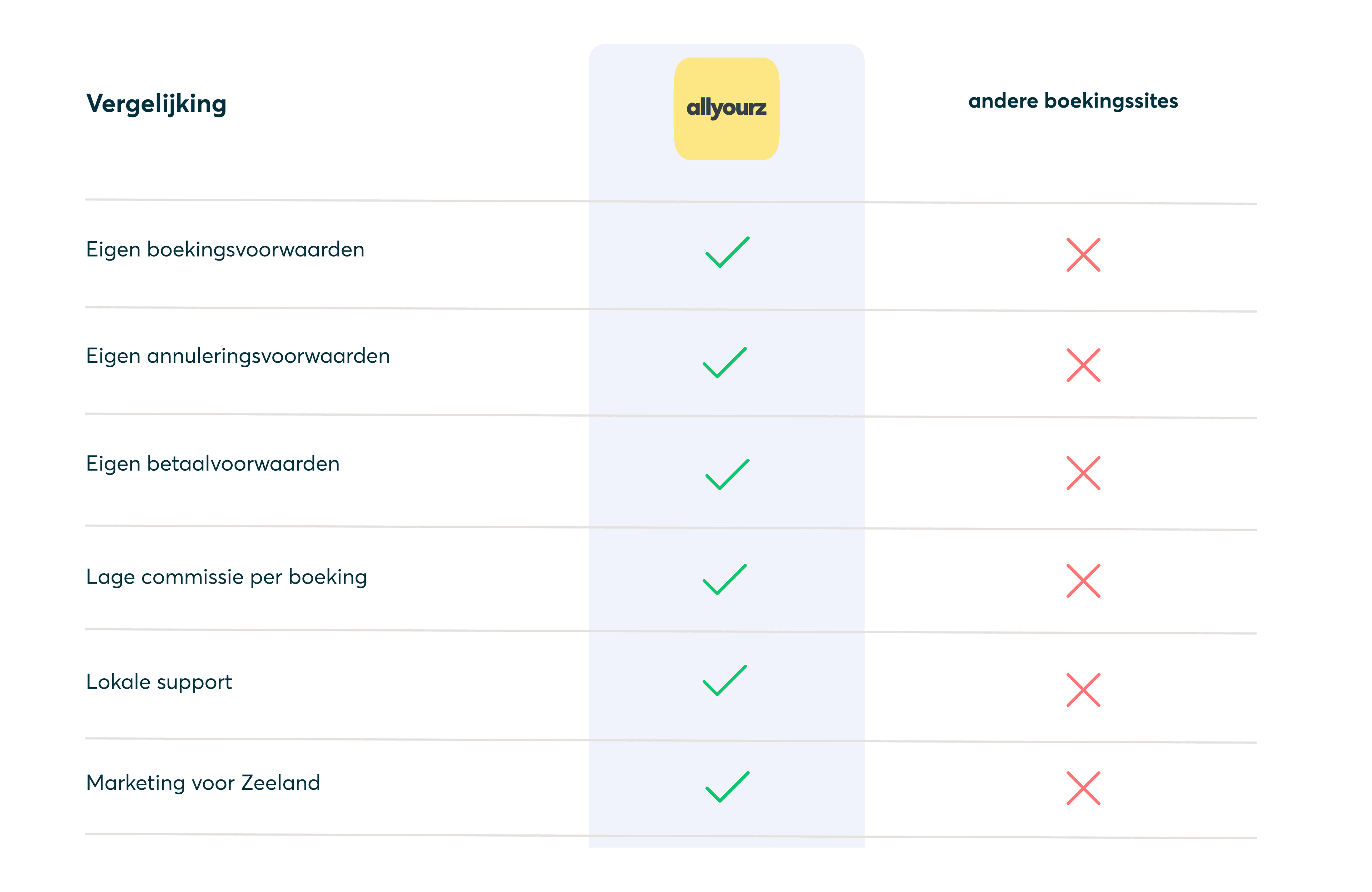Select the 'Eigen annuleringsvoorwaarden' row label
This screenshot has height=892, width=1372.
[238, 356]
